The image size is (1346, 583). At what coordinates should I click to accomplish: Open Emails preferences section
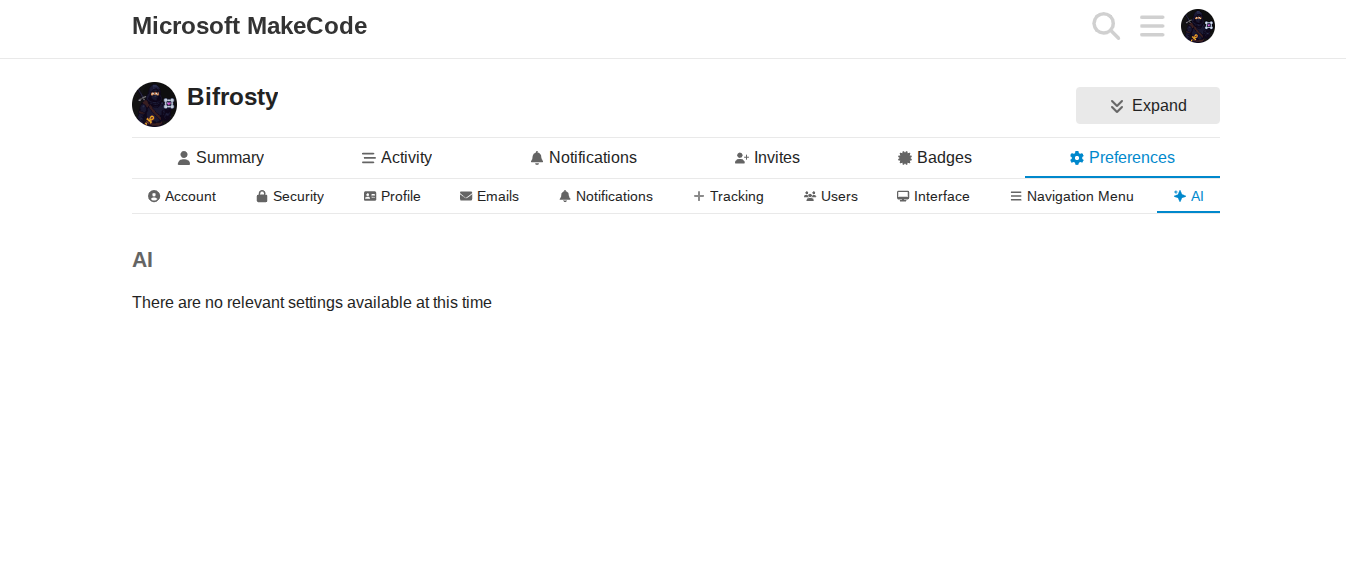coord(489,196)
